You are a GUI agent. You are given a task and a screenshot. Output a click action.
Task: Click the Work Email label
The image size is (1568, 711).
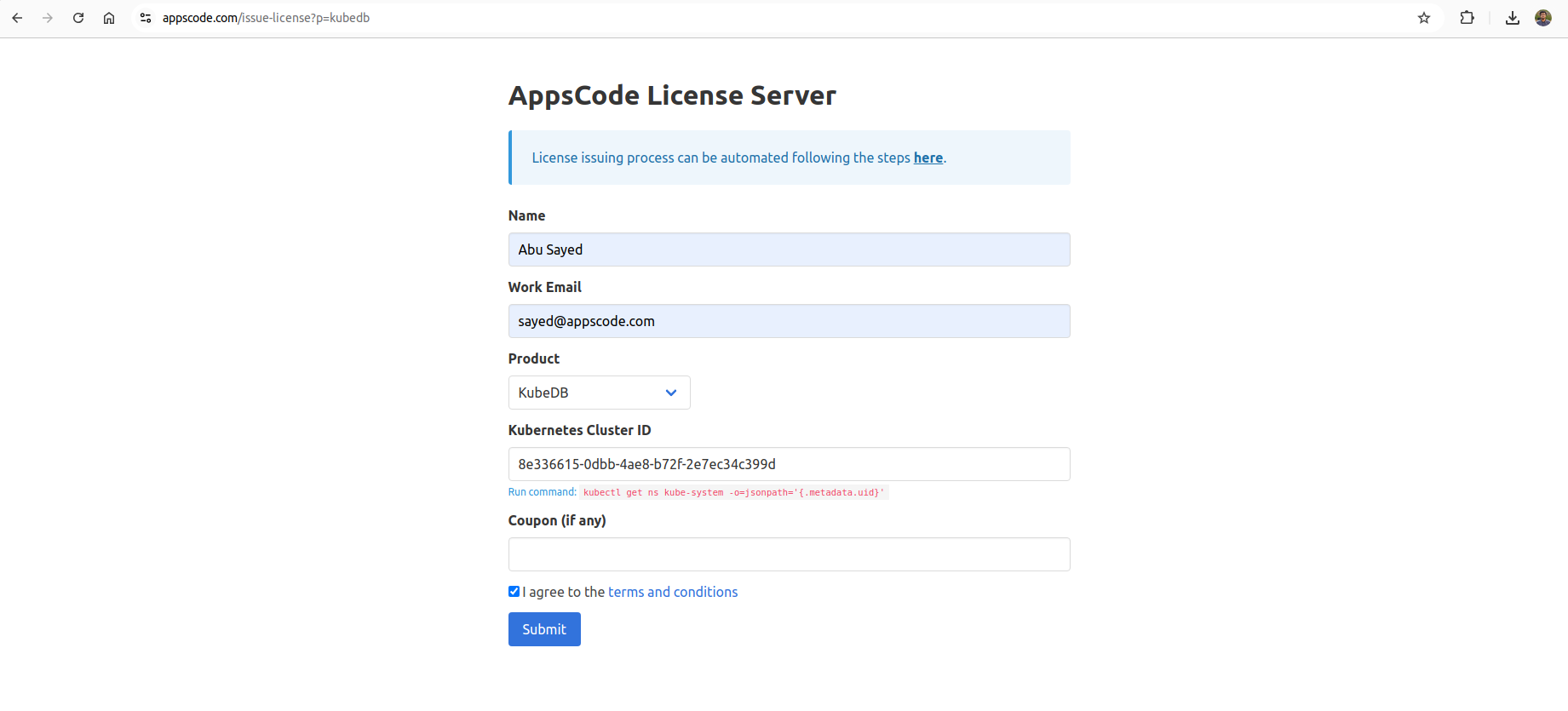544,287
